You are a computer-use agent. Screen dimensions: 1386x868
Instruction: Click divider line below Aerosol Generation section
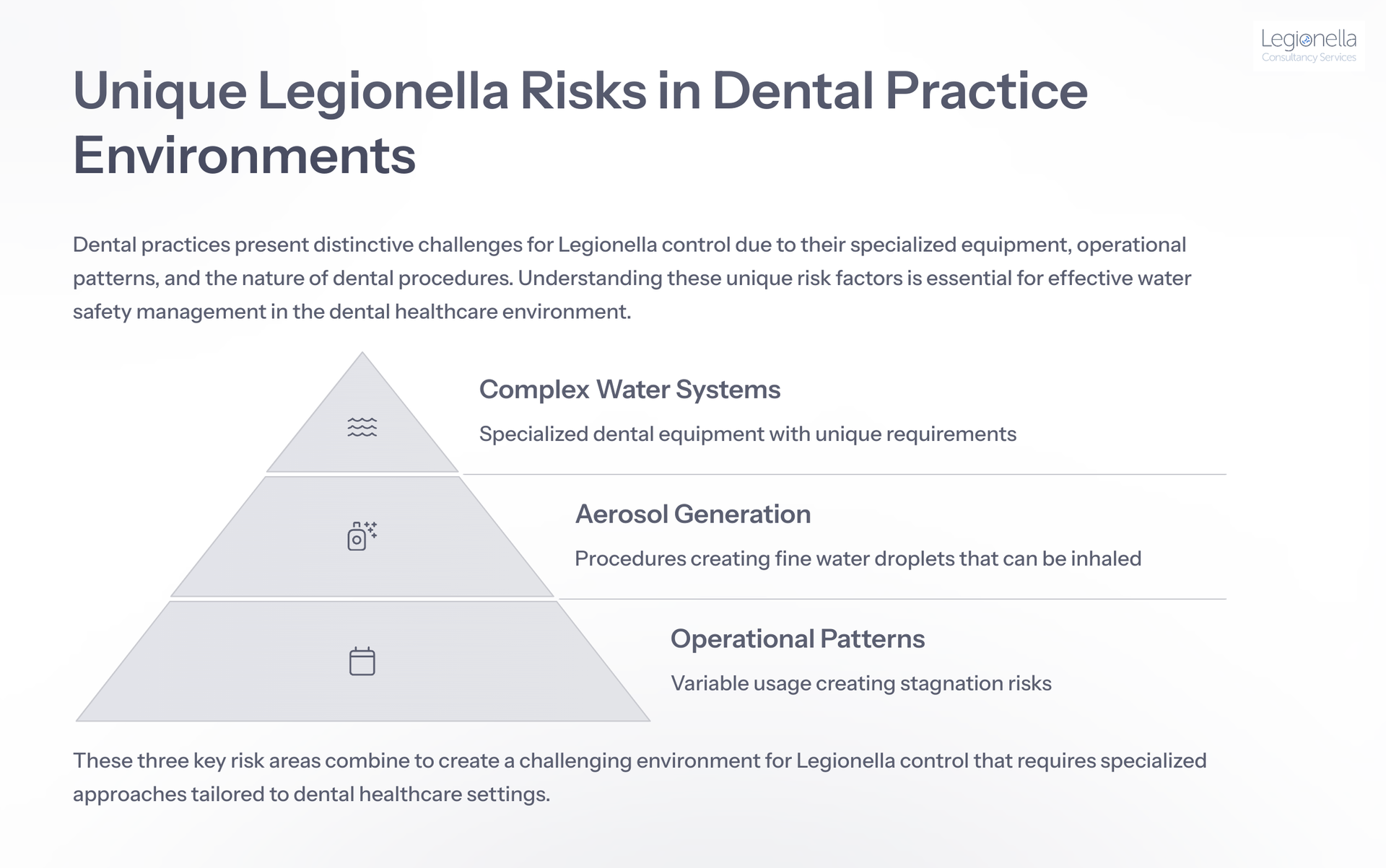click(892, 599)
